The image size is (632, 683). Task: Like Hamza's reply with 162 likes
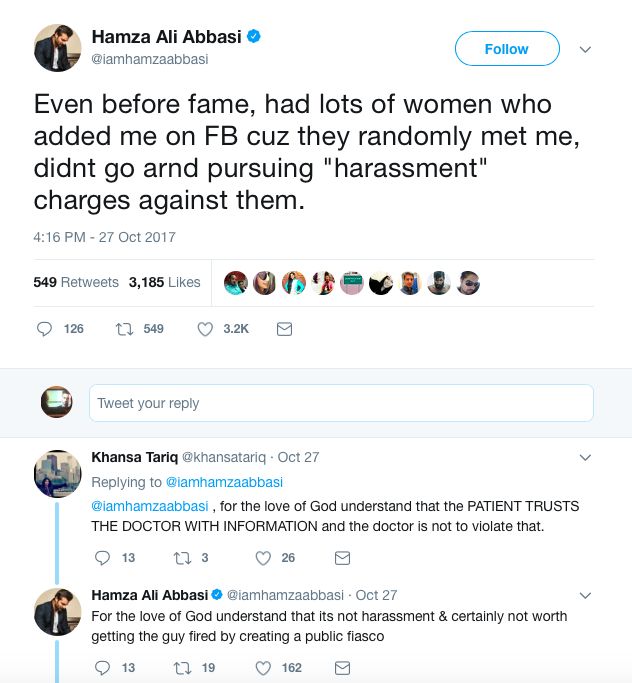tap(263, 667)
